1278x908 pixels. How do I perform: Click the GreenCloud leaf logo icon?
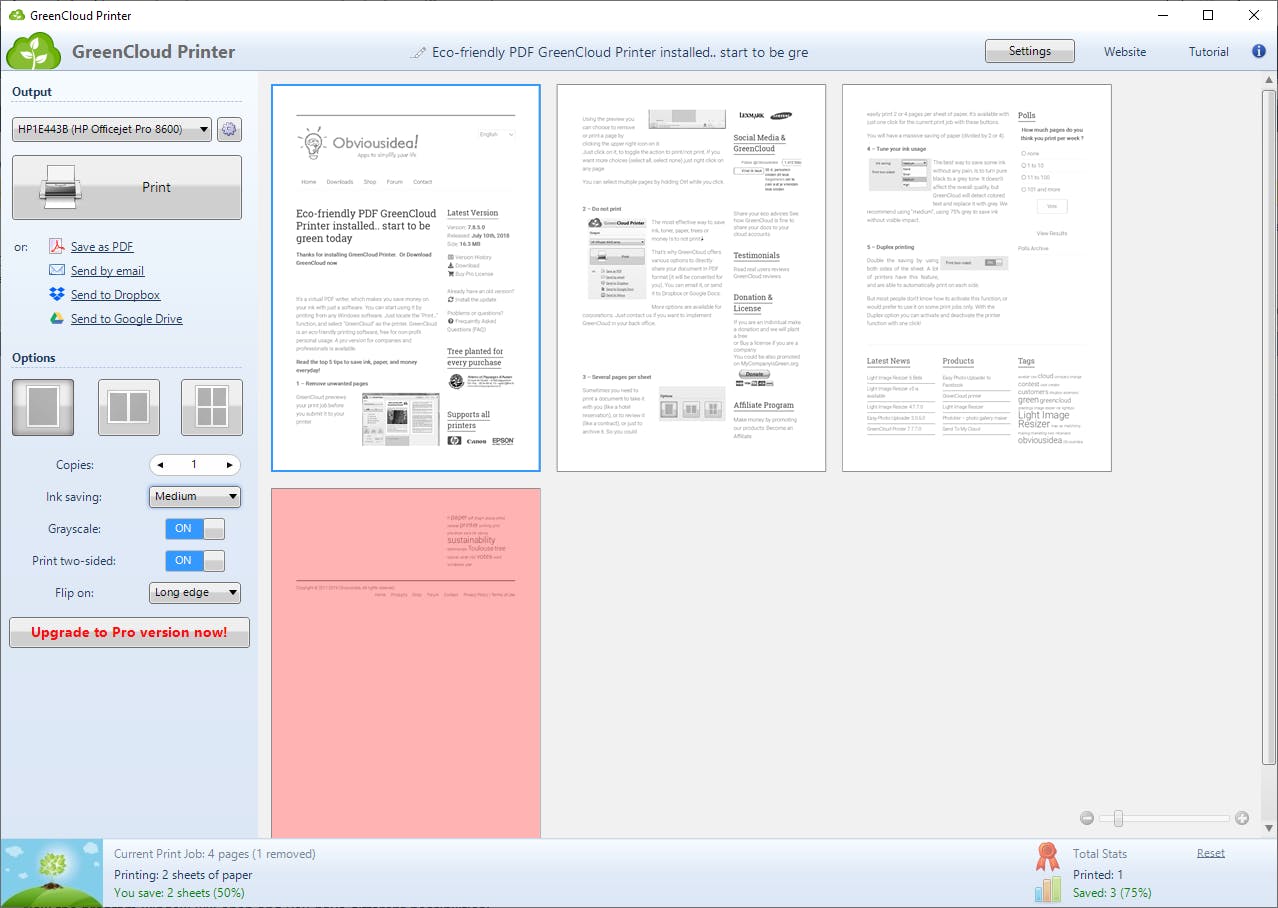coord(33,51)
